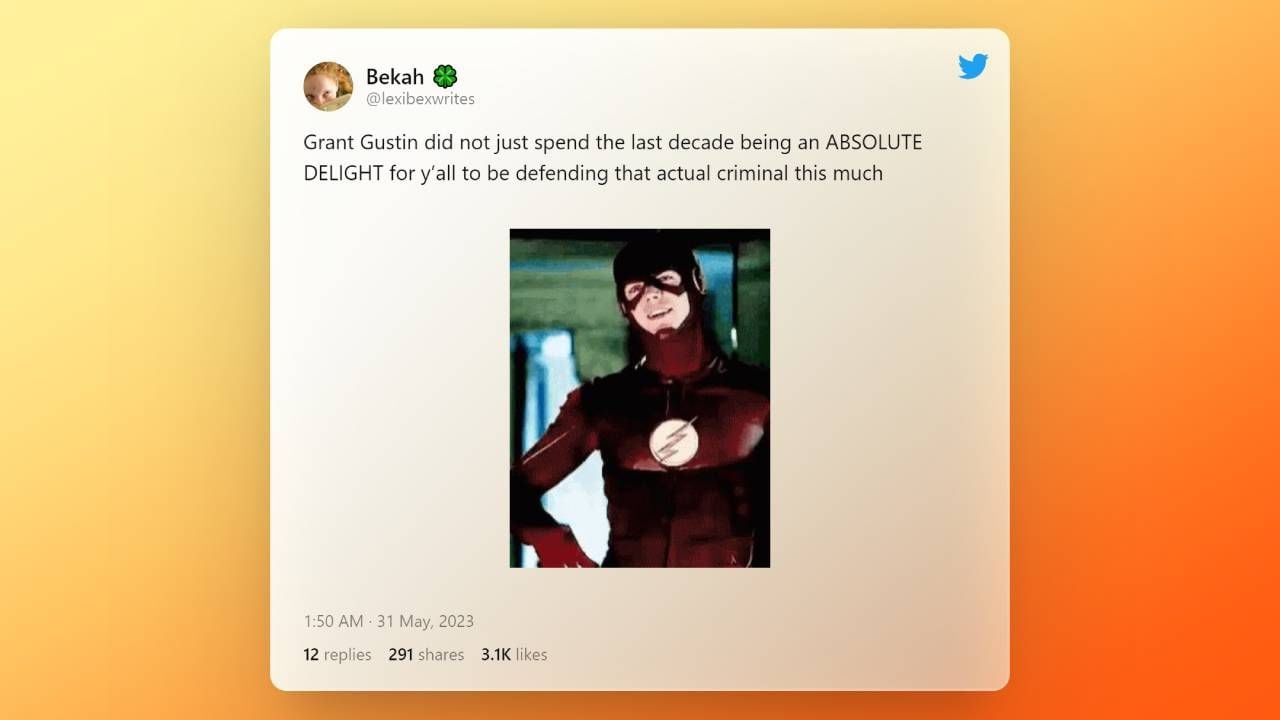Select the tweet text mentioning Grant Gustin
Screen dimensions: 1280x720
tap(612, 157)
